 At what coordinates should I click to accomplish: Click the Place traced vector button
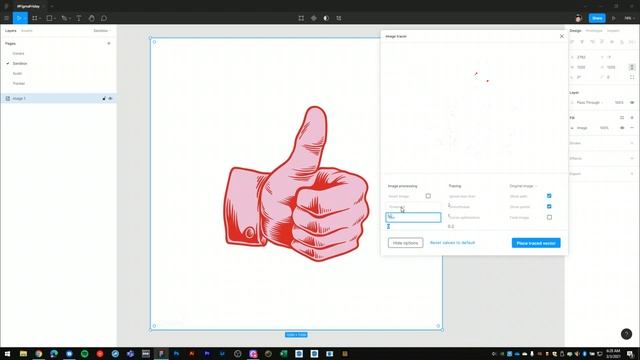[x=536, y=243]
